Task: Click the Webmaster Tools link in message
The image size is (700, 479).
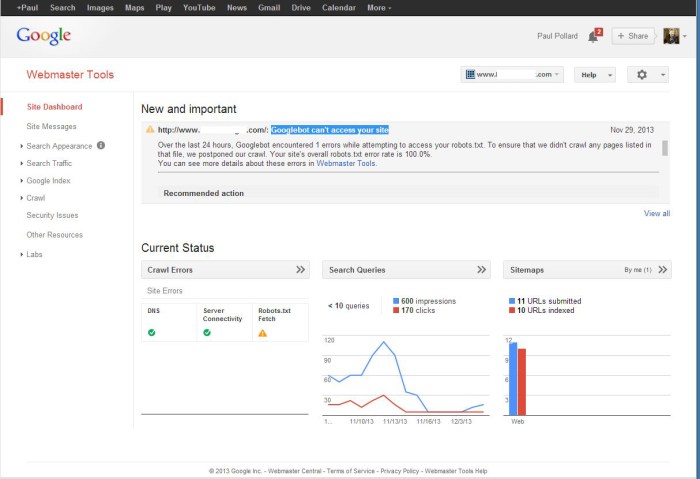Action: pyautogui.click(x=346, y=163)
